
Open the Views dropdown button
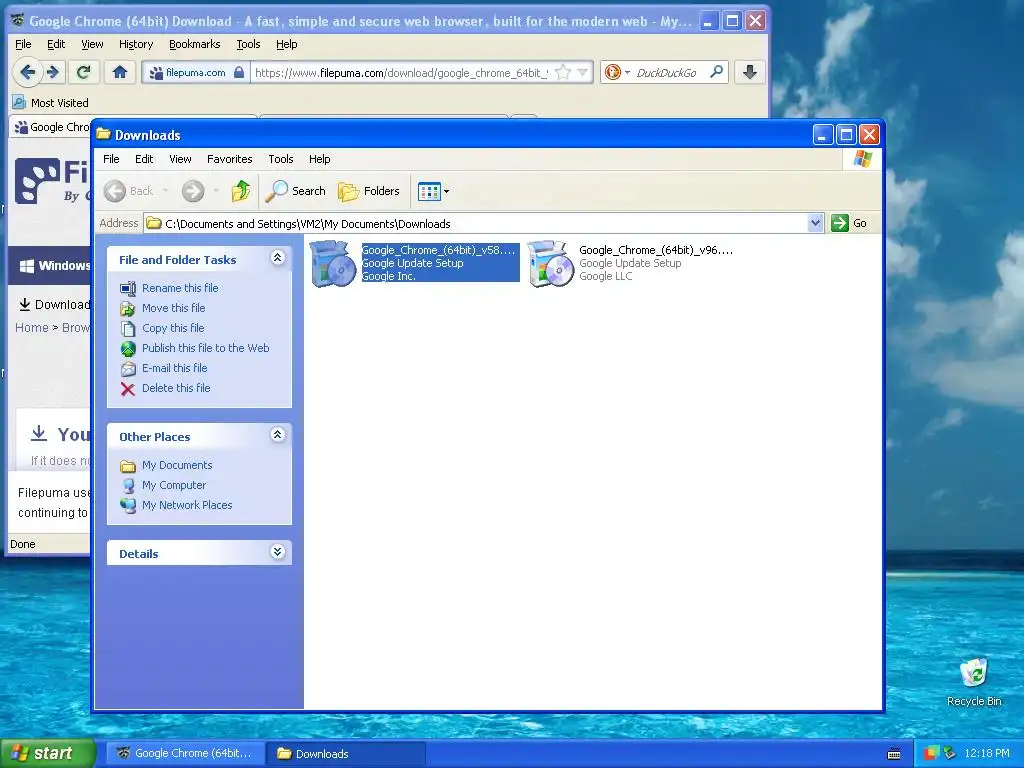pyautogui.click(x=433, y=191)
